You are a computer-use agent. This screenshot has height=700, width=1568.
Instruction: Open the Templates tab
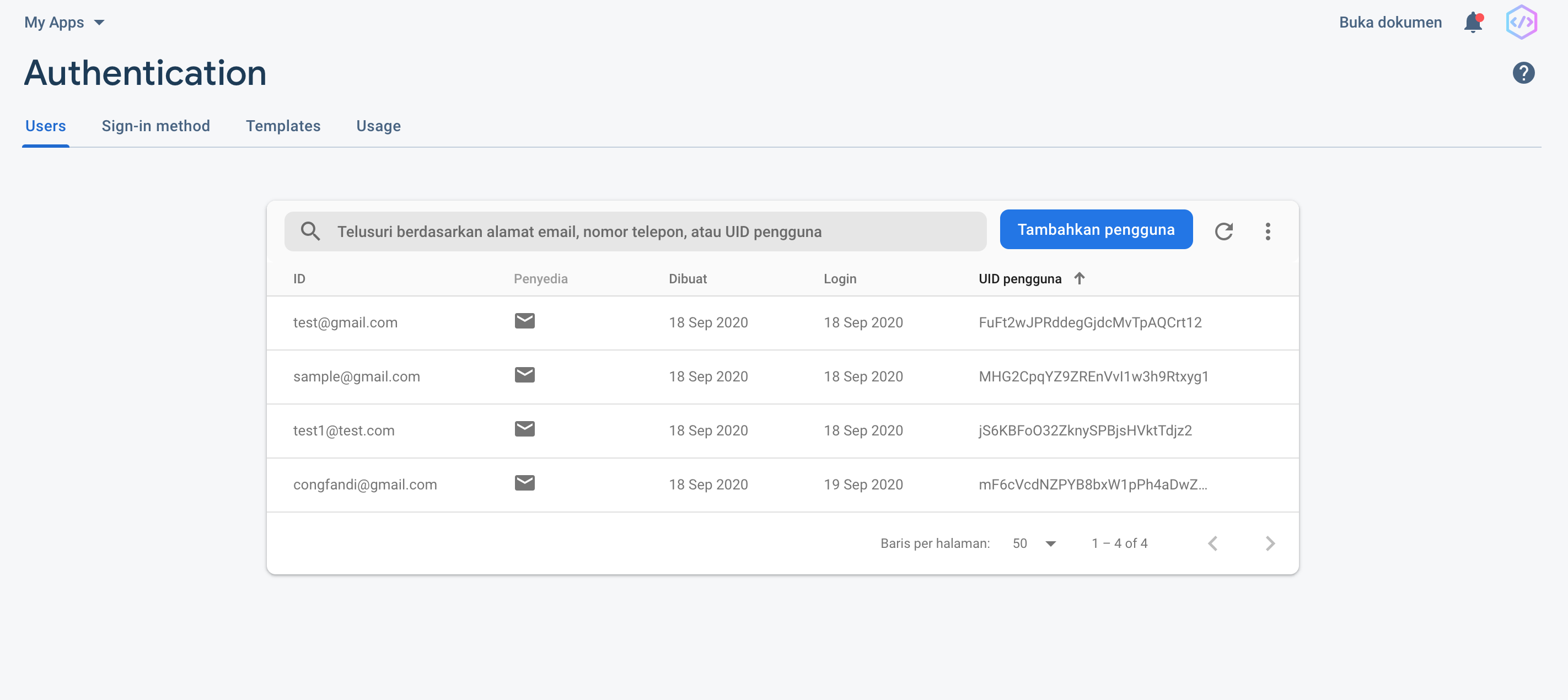pos(283,126)
